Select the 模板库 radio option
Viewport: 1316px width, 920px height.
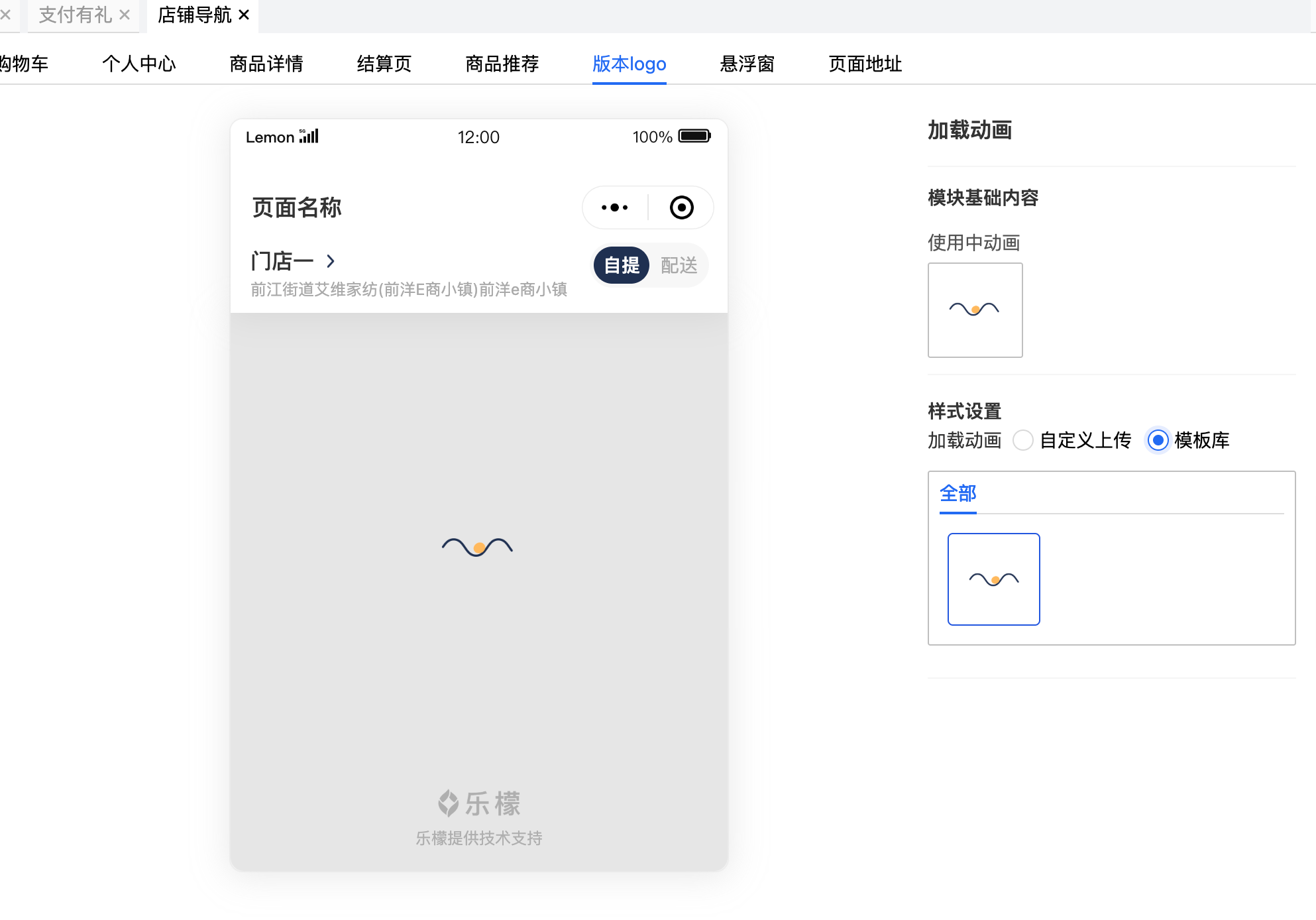1158,440
